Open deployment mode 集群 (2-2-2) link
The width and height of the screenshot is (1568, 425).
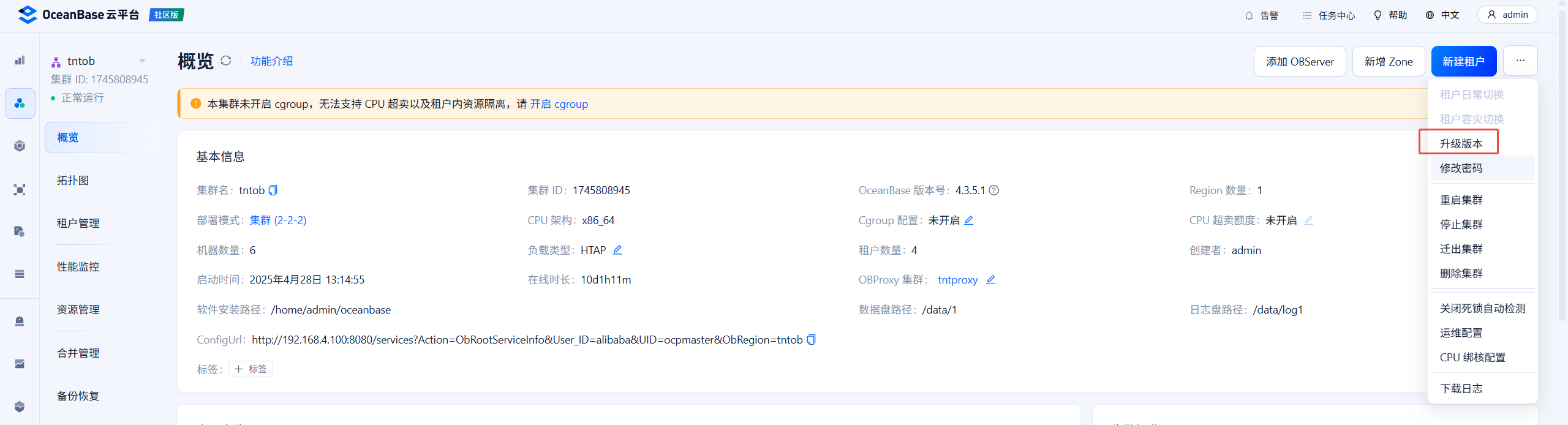(277, 220)
